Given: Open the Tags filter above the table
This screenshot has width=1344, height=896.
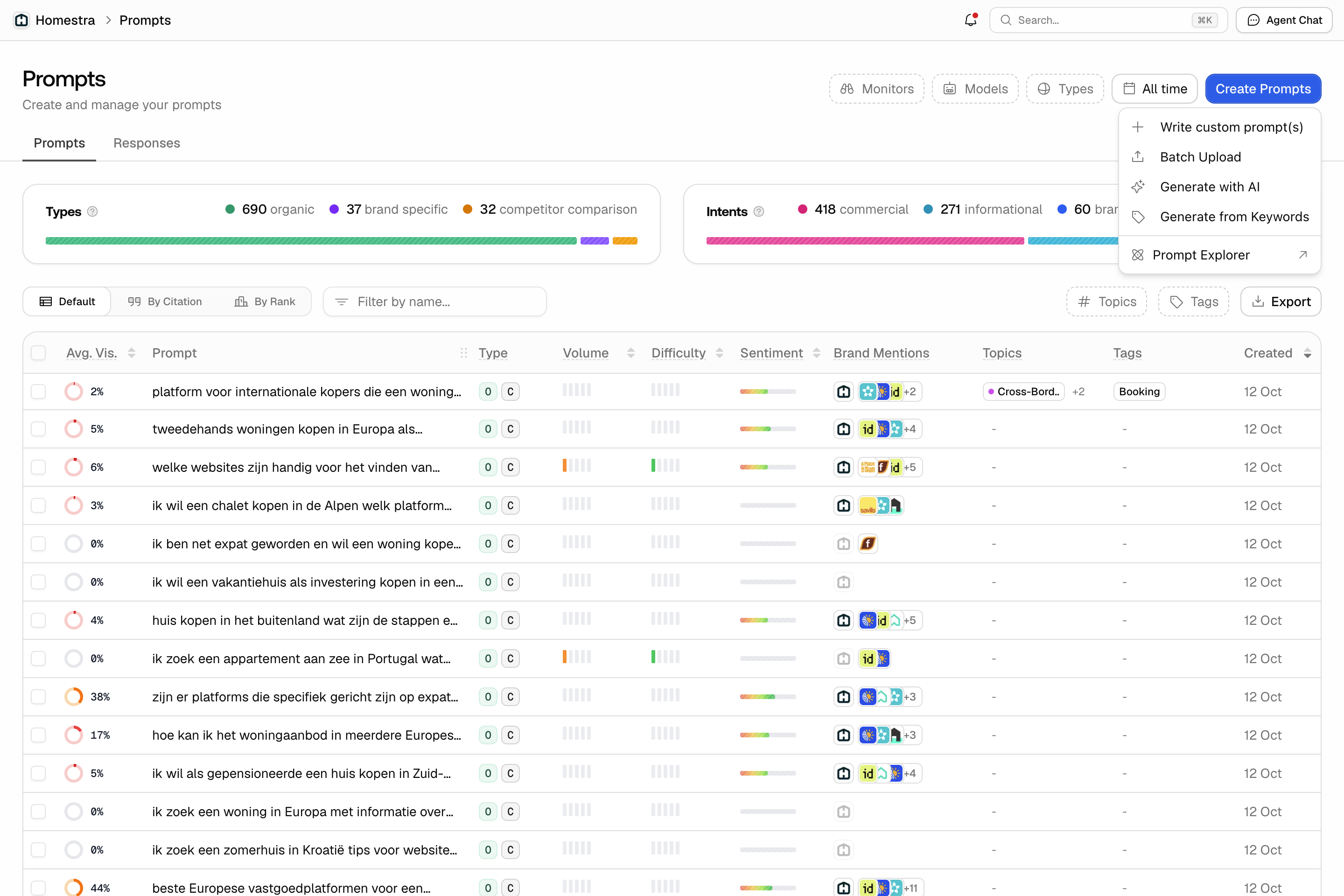Looking at the screenshot, I should pos(1193,302).
